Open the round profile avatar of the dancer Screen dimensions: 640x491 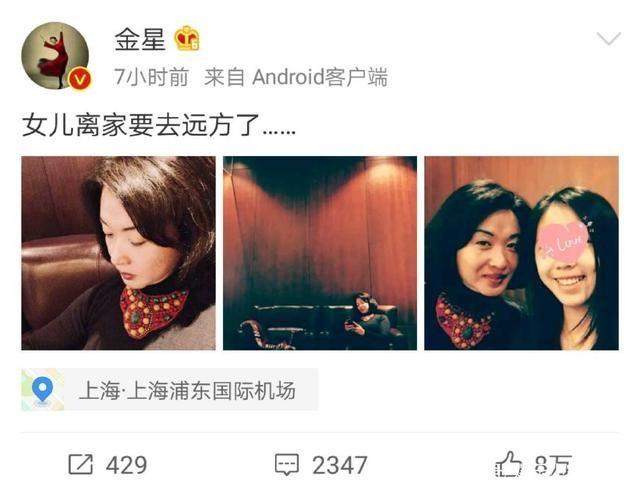pyautogui.click(x=55, y=56)
